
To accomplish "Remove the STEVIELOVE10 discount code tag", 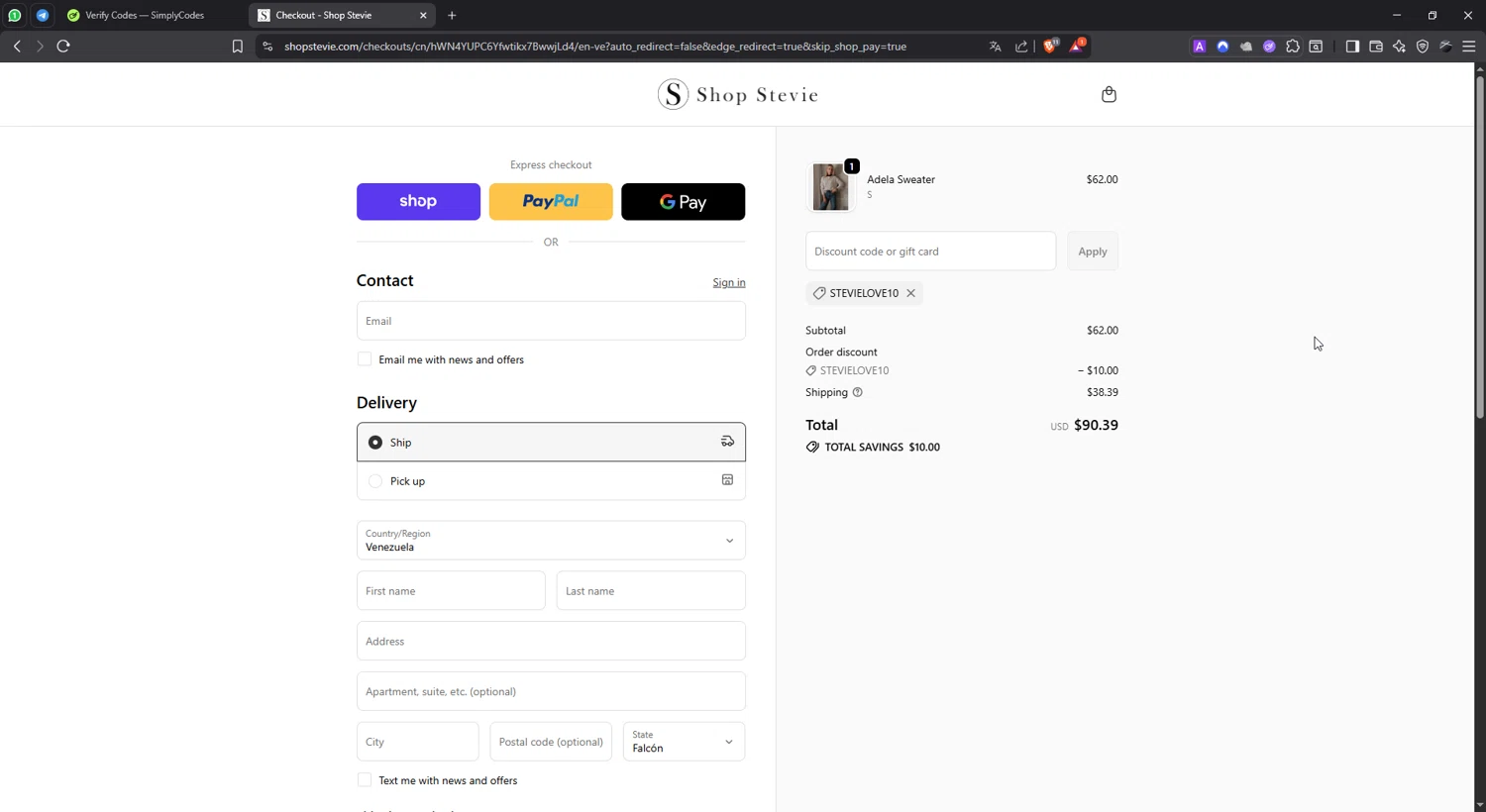I will click(910, 293).
